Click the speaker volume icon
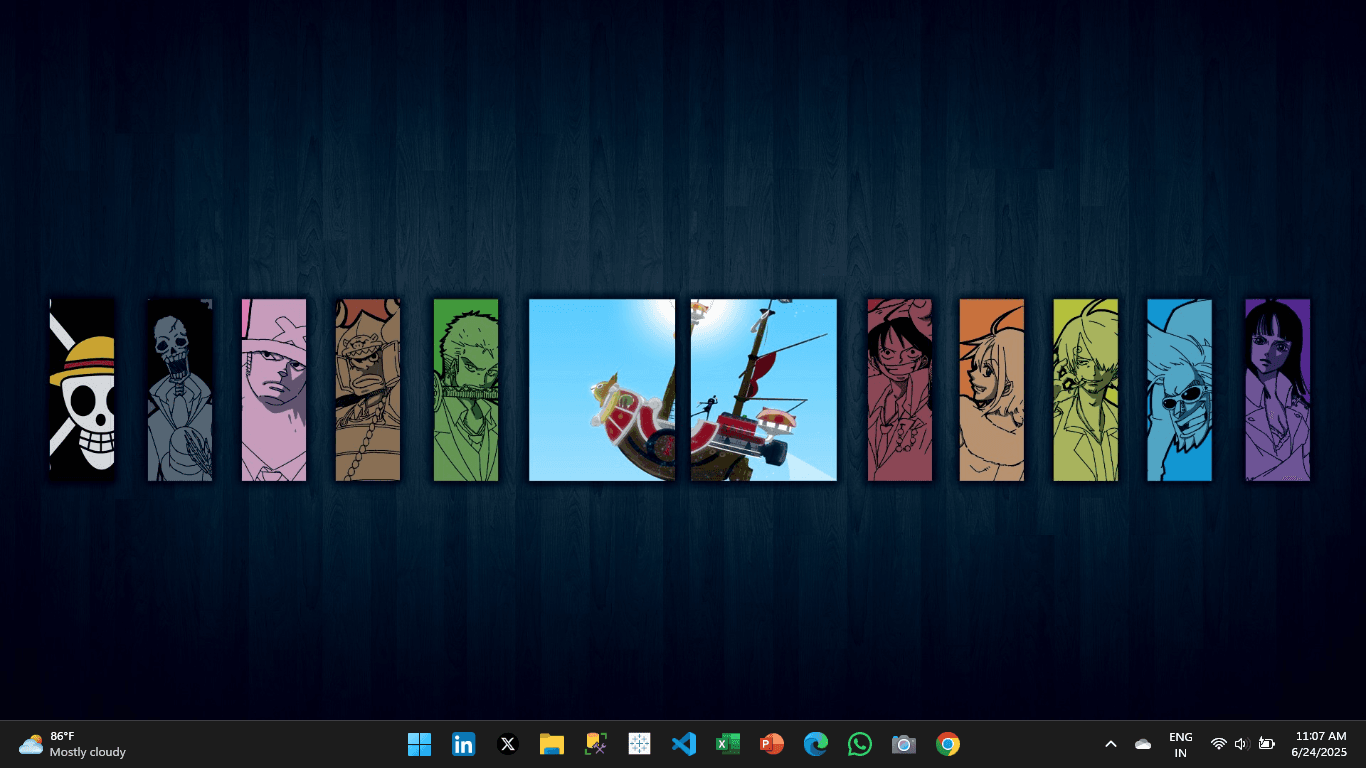This screenshot has height=768, width=1366. coord(1242,744)
